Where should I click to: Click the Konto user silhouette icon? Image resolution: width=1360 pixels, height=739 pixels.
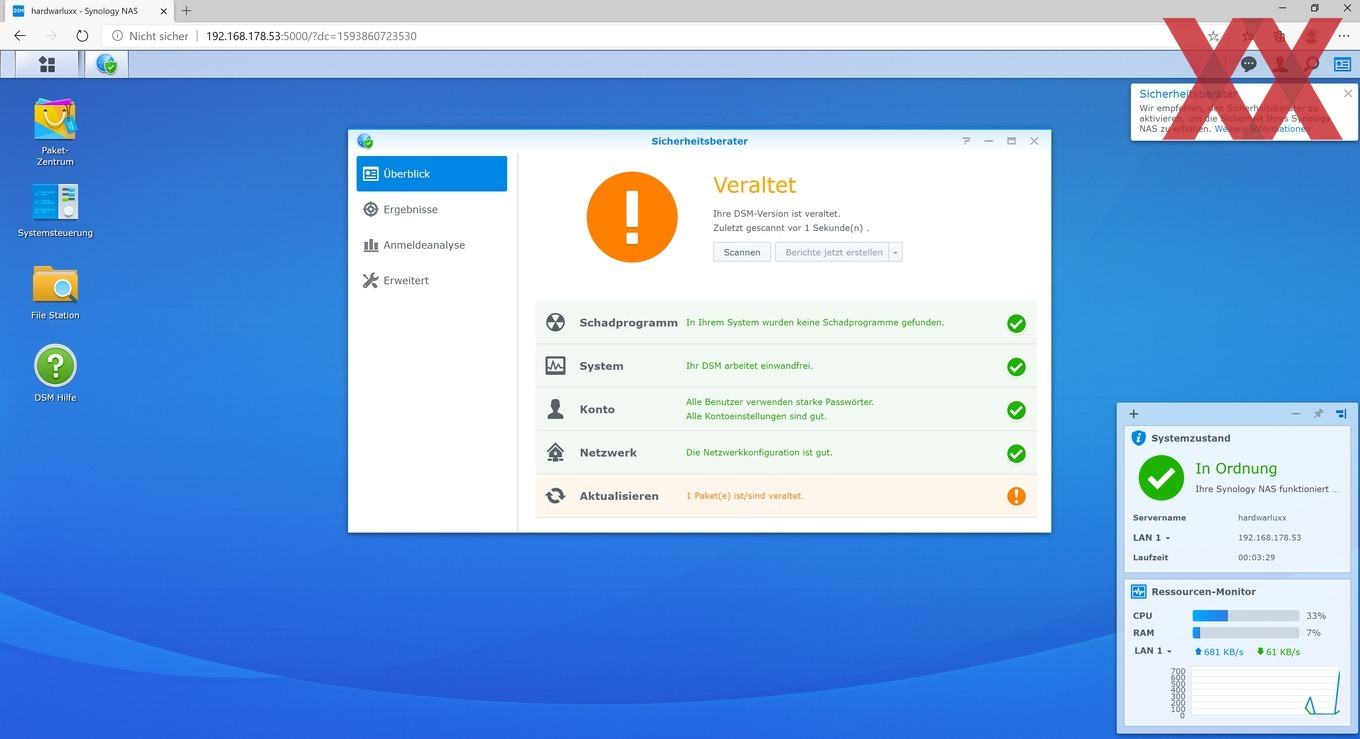click(x=555, y=409)
